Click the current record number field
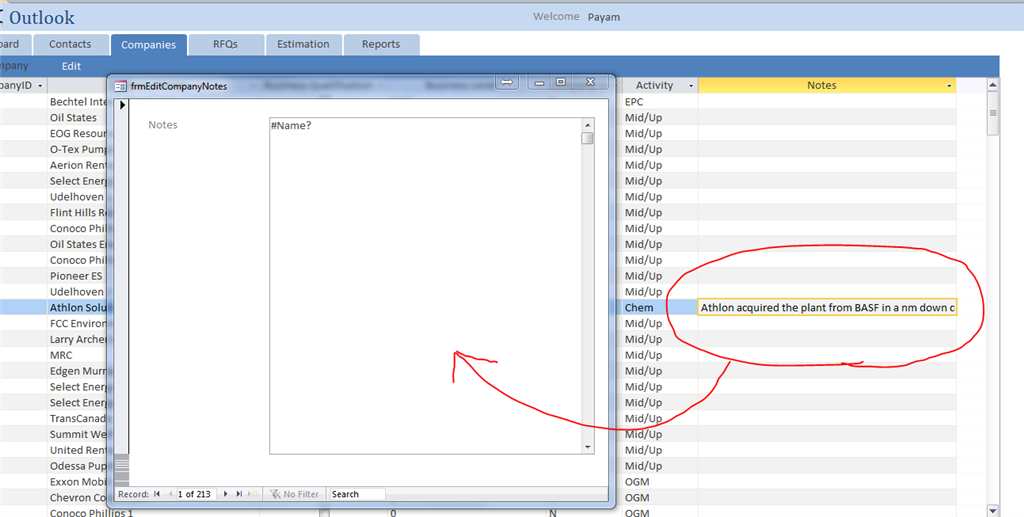The height and width of the screenshot is (517, 1024). (196, 494)
